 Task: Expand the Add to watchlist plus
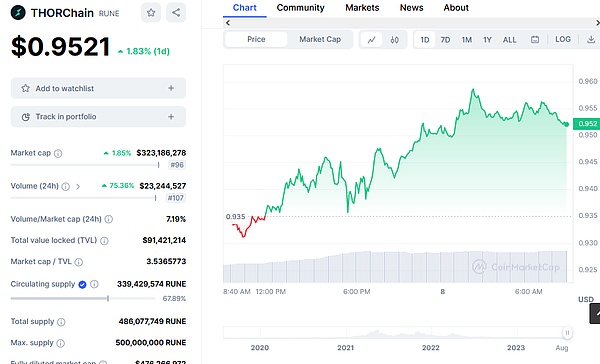(x=171, y=88)
